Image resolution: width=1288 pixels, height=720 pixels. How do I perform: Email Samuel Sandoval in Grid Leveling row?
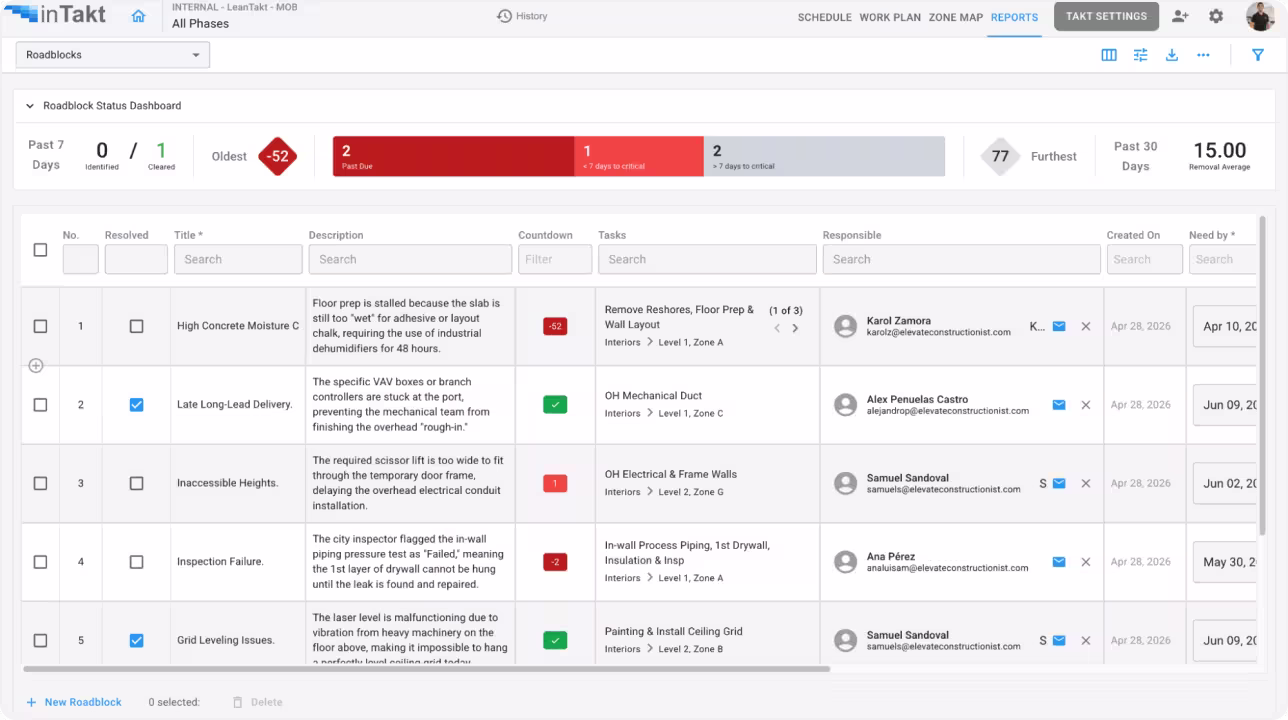point(1059,640)
